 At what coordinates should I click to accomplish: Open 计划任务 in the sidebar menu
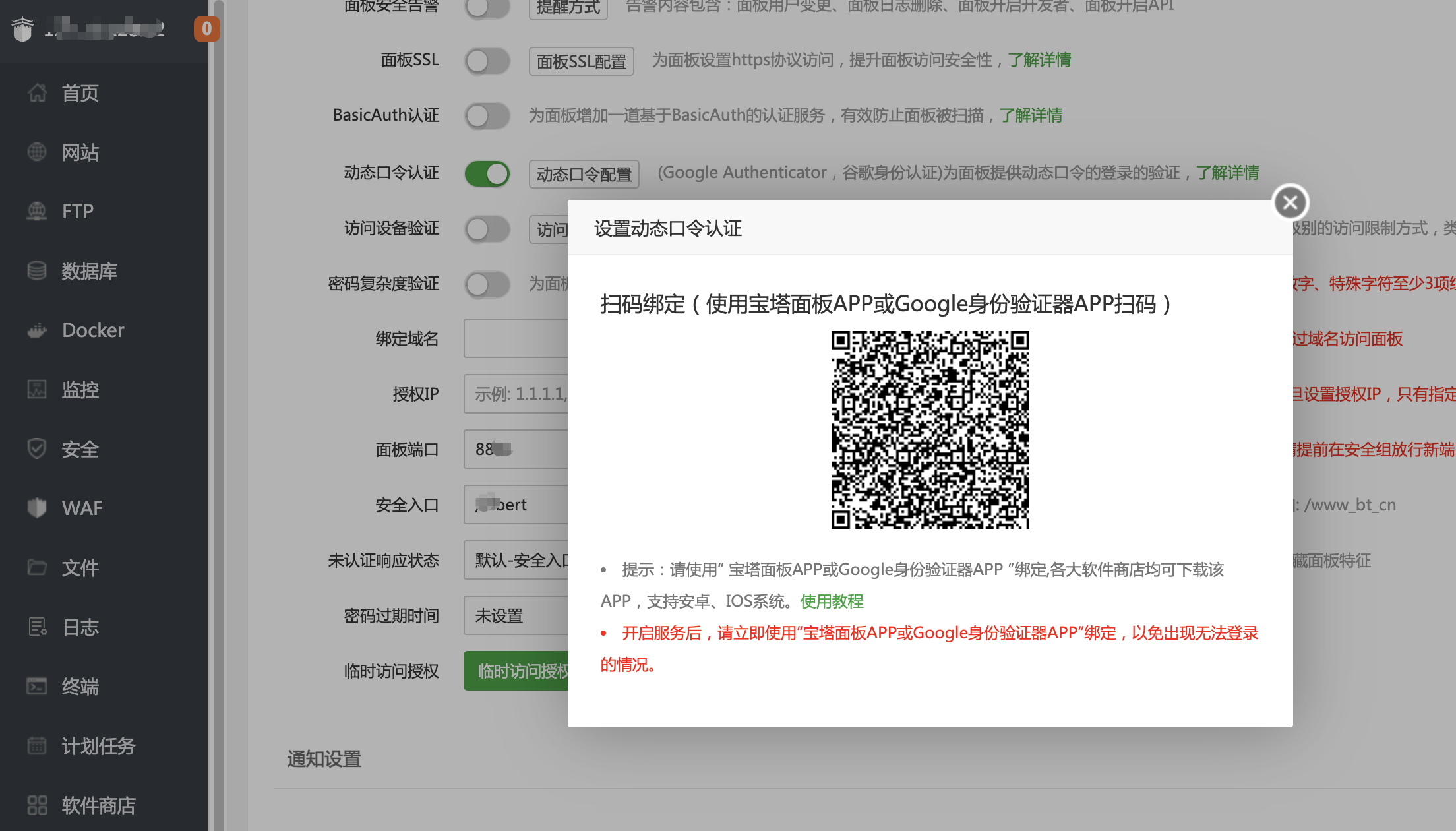coord(99,745)
